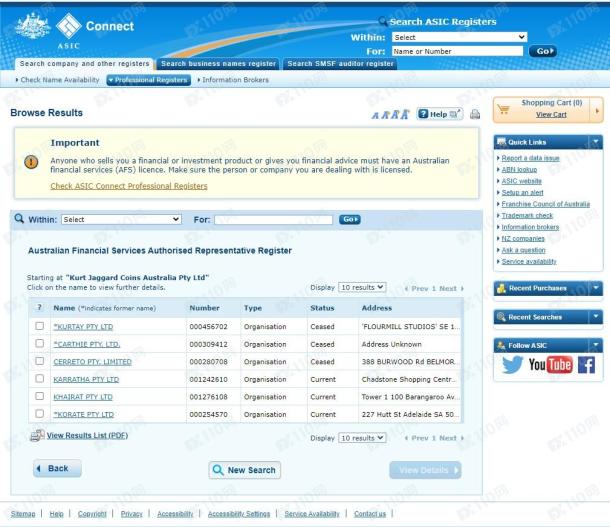610x527 pixels.
Task: Click the New Search button
Action: point(245,470)
